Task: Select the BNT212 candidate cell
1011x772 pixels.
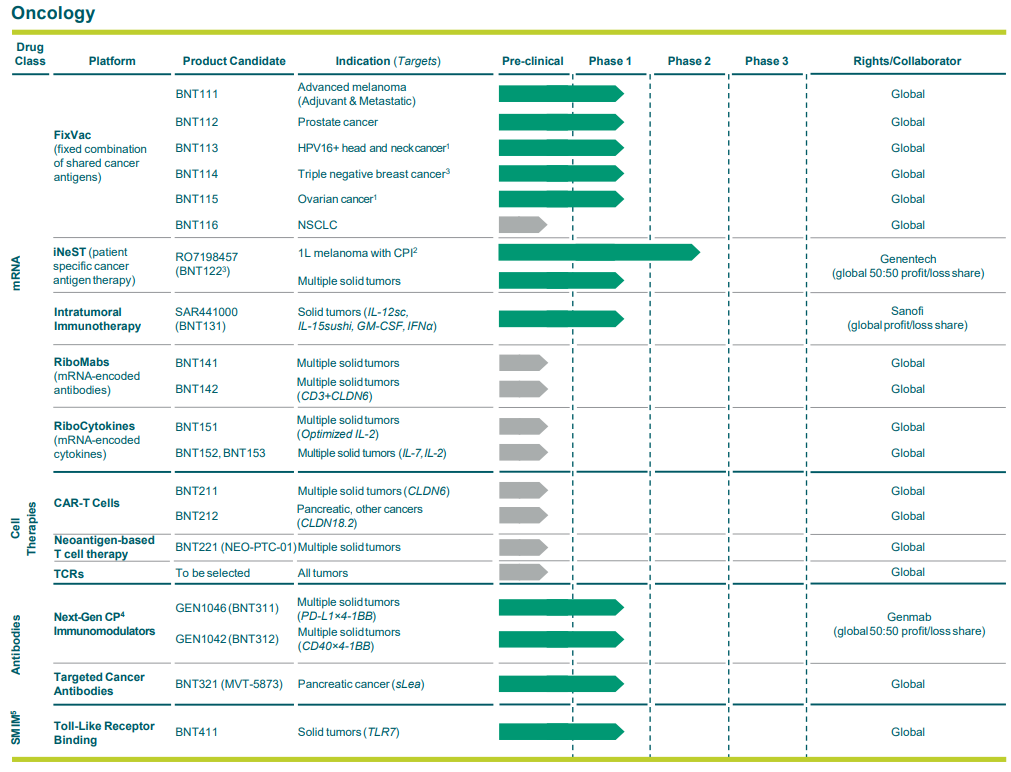Action: (197, 516)
